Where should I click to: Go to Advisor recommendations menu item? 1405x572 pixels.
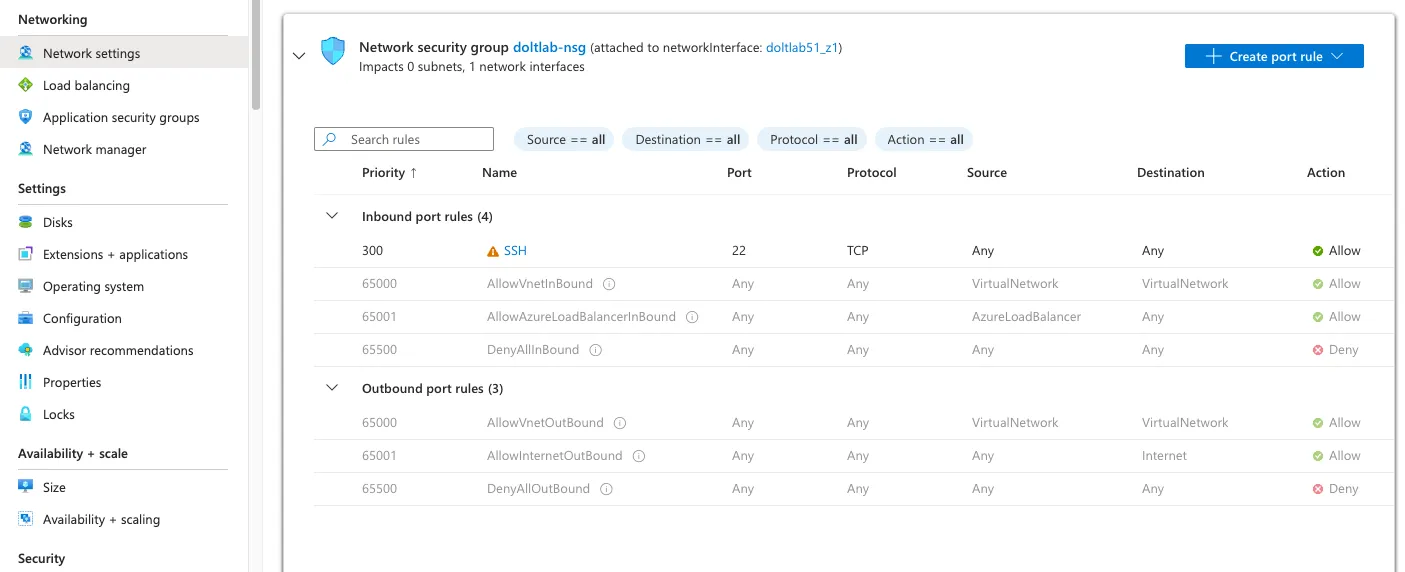point(118,351)
